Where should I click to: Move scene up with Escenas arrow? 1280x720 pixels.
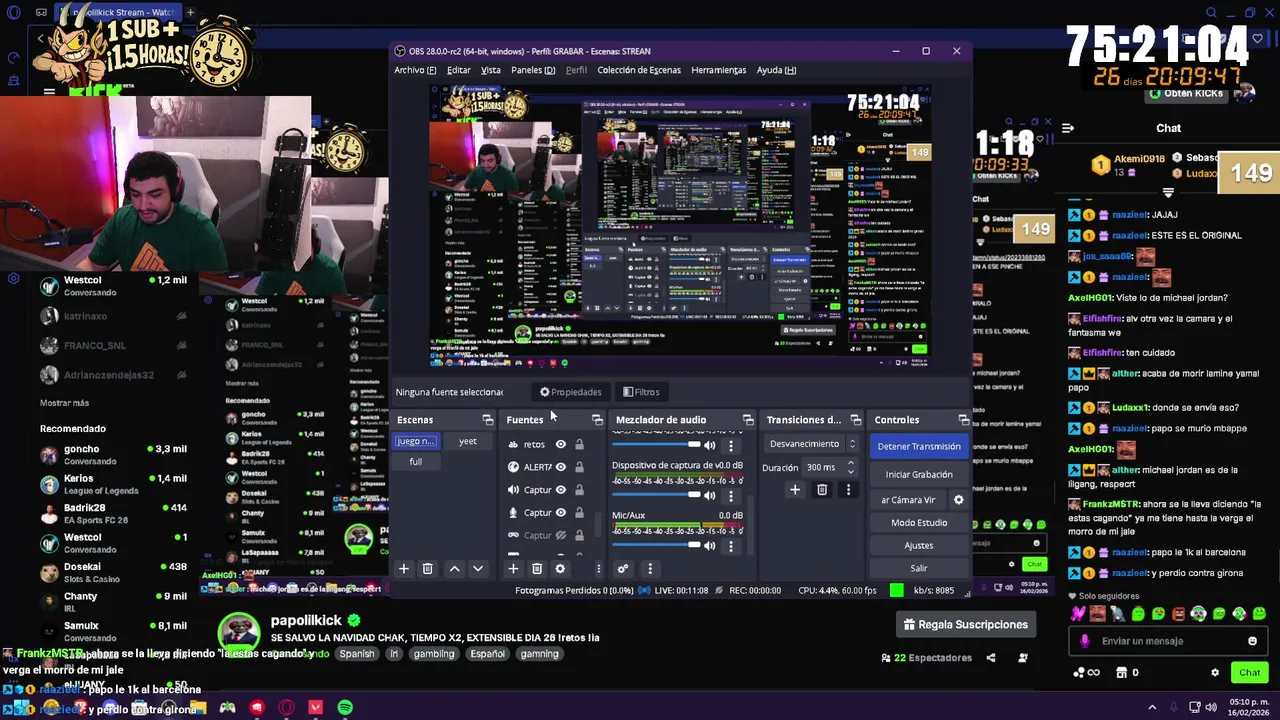coord(454,569)
